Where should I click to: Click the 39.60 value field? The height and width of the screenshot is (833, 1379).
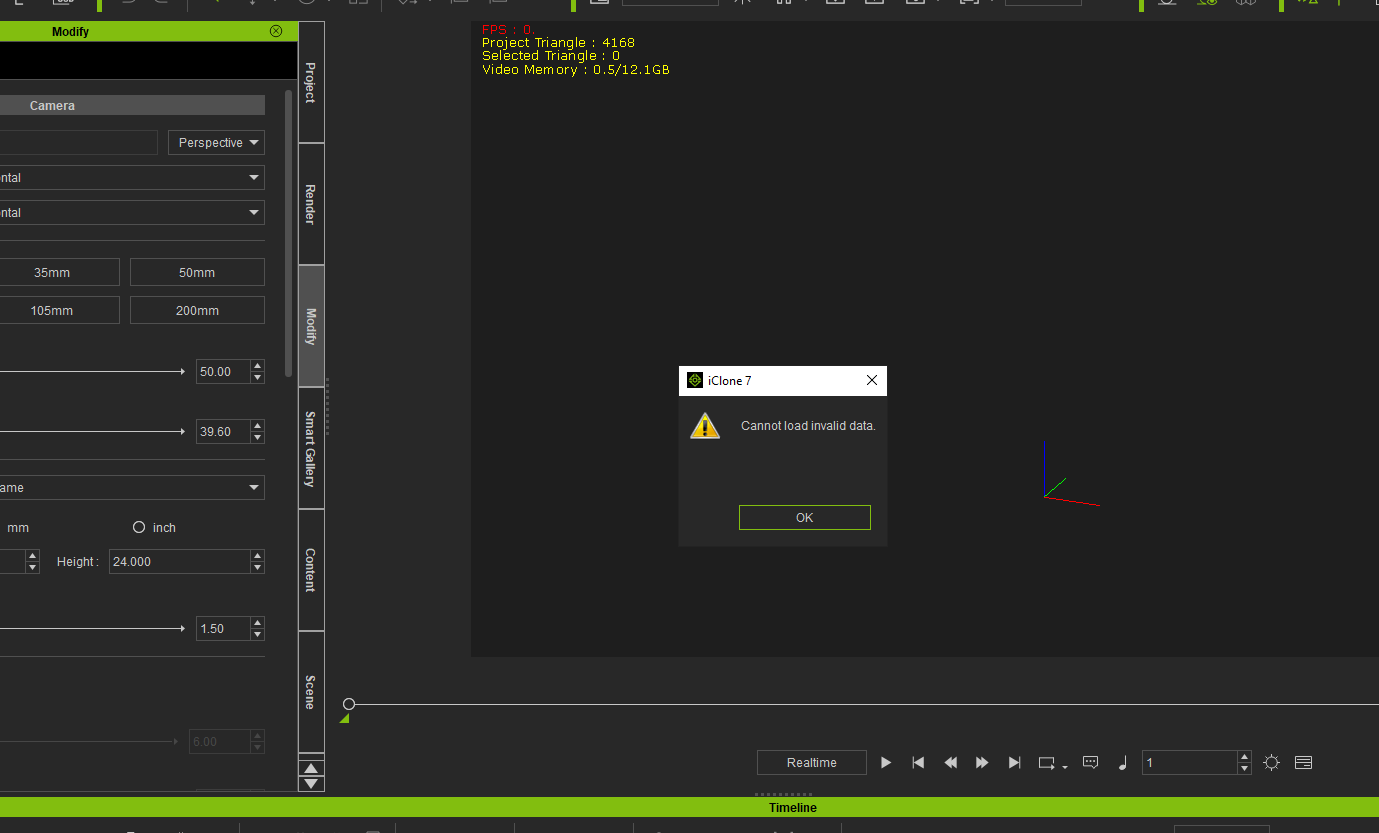click(223, 432)
